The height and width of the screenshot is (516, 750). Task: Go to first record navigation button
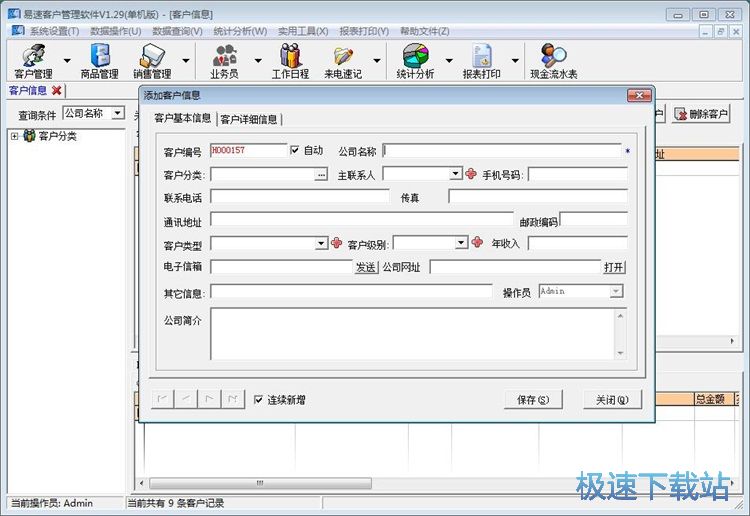pos(163,399)
